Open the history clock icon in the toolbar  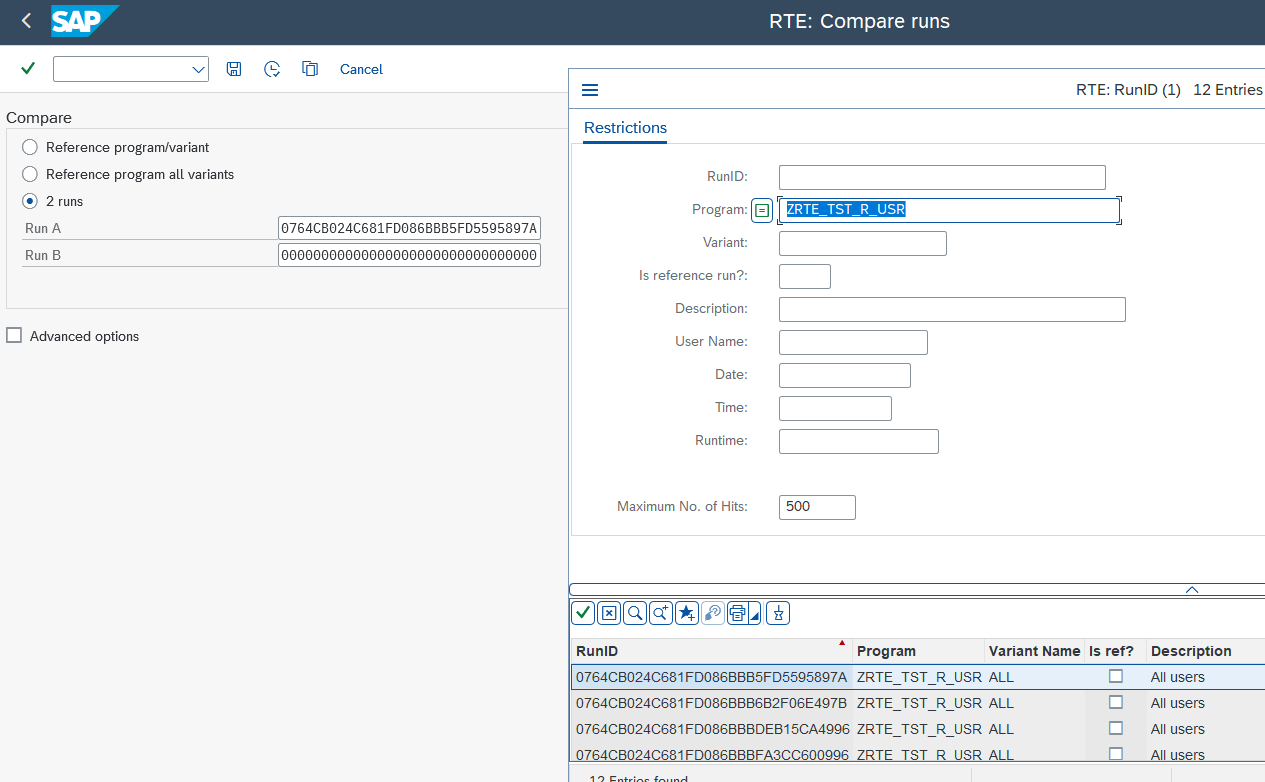[271, 69]
